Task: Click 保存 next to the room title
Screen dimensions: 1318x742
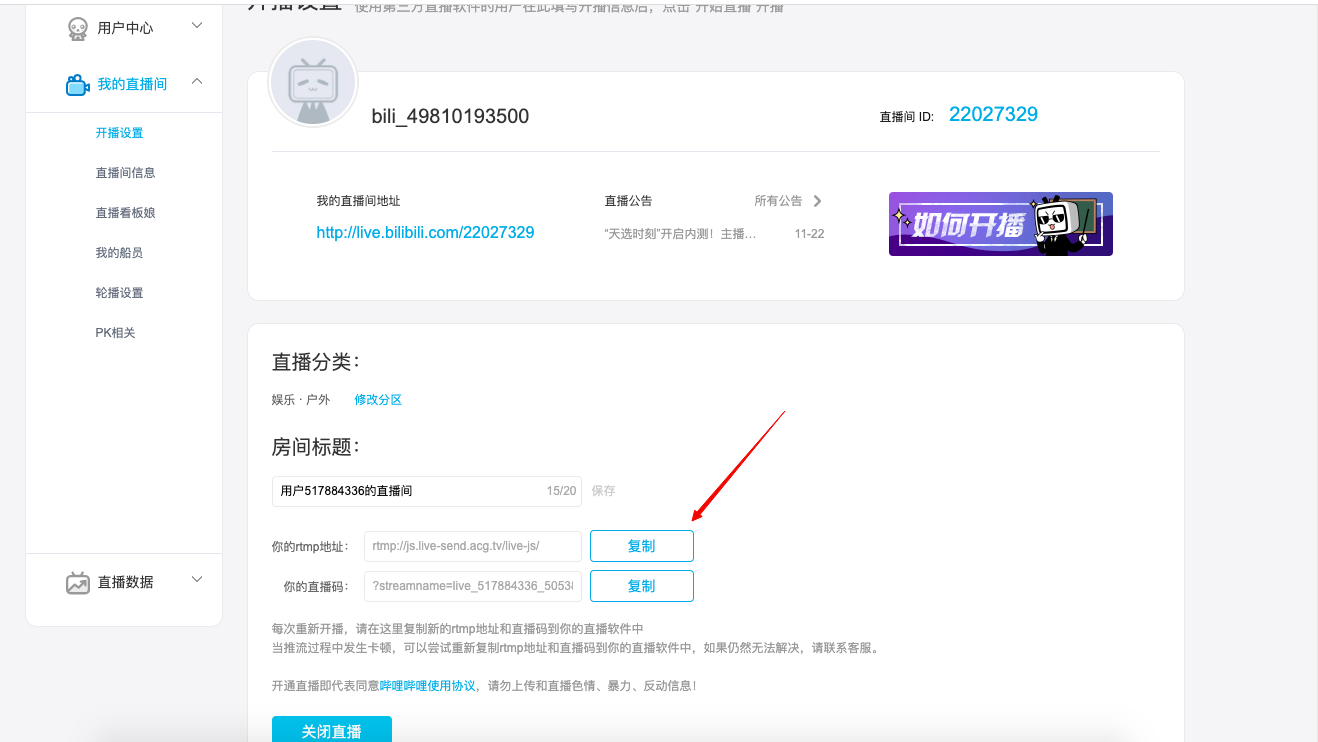Action: [604, 491]
